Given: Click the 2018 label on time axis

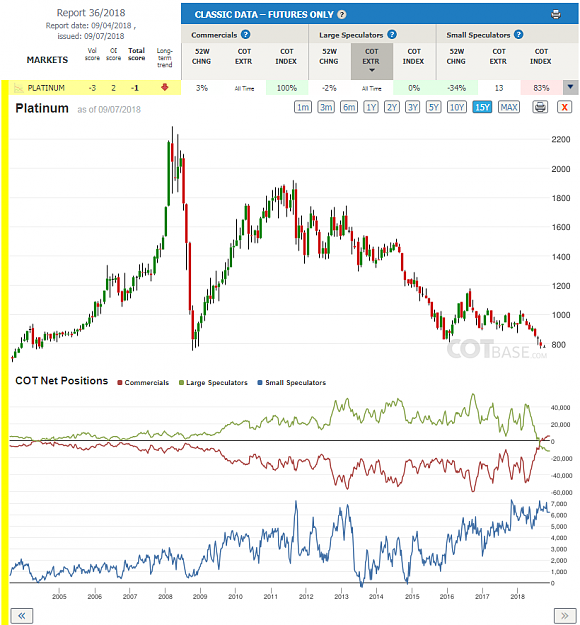Looking at the screenshot, I should [517, 596].
